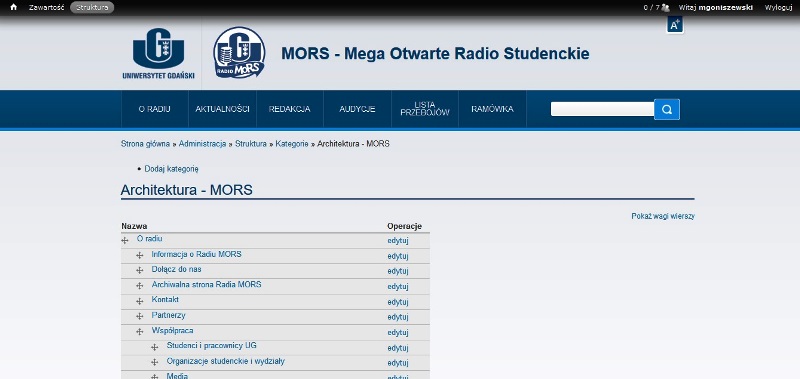Open the Współpraca category
Screen dimensions: 800x379
(172, 331)
